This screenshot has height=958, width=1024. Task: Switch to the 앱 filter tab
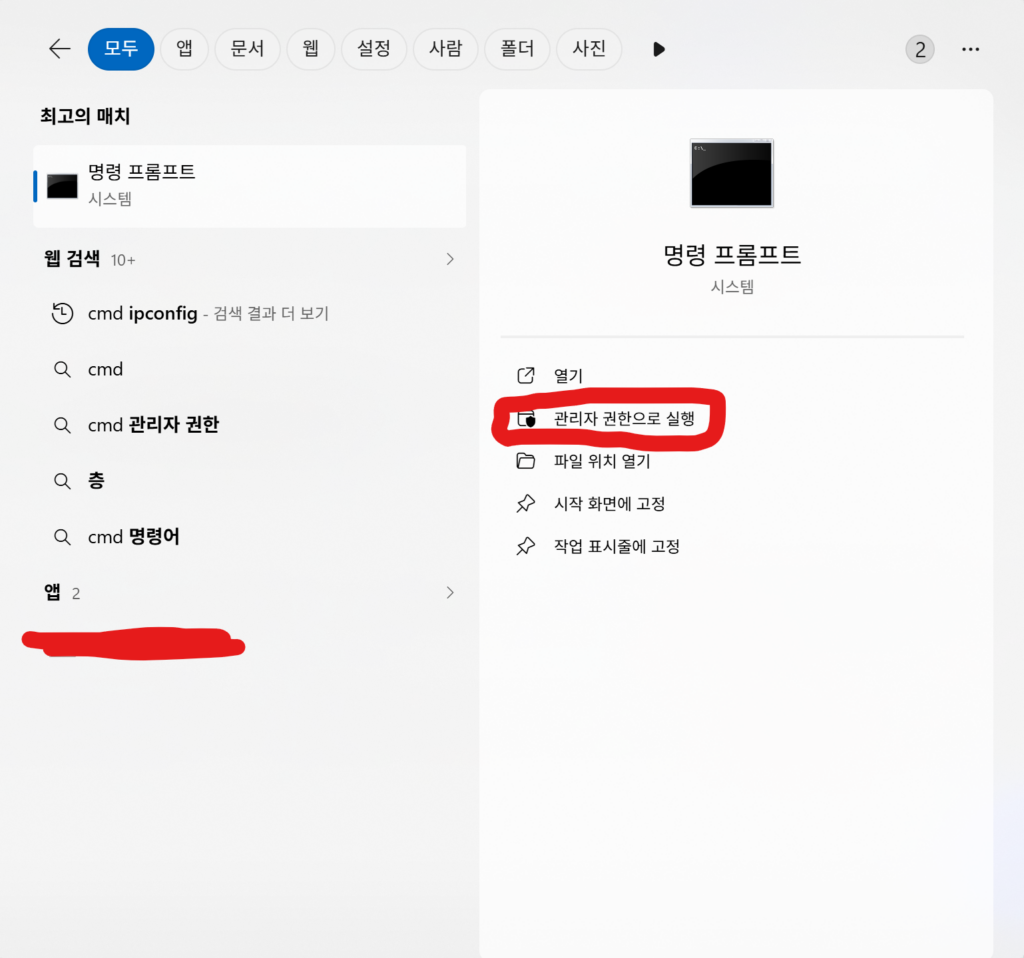[x=184, y=49]
